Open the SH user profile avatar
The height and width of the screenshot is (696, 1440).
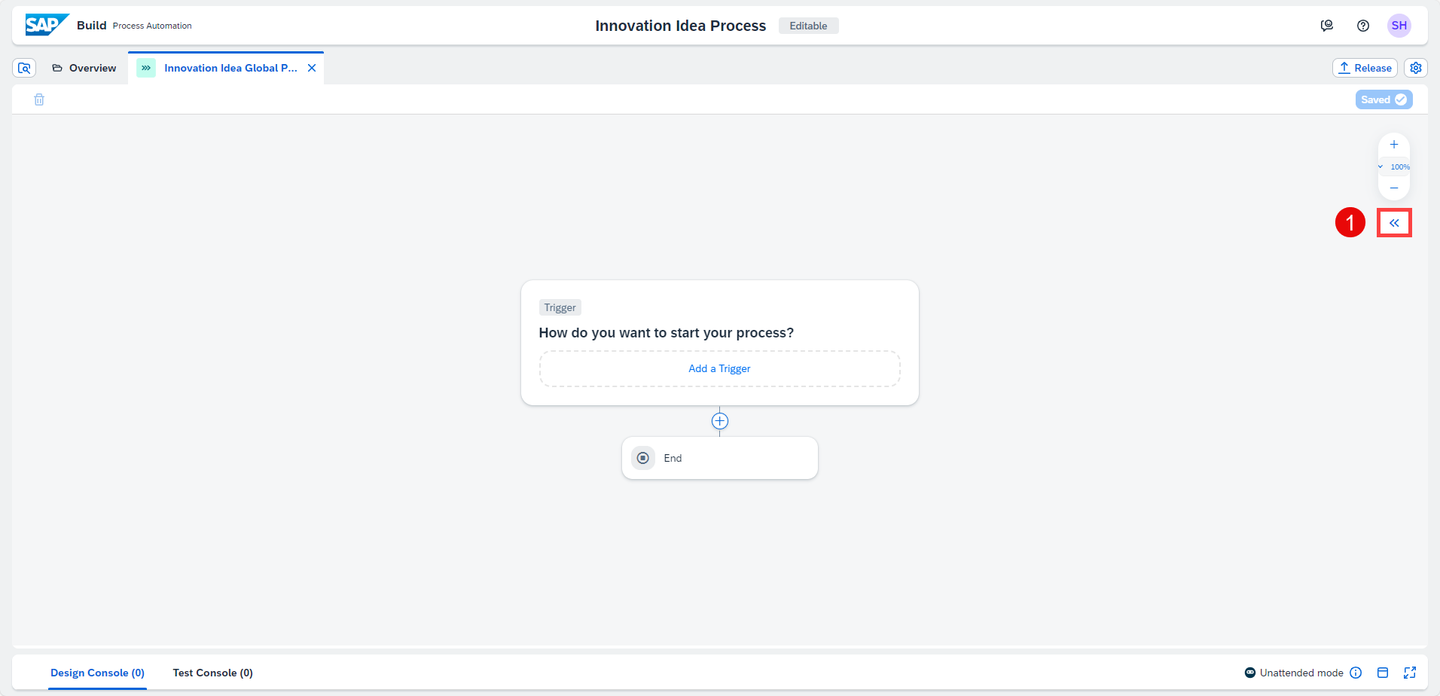(1399, 26)
